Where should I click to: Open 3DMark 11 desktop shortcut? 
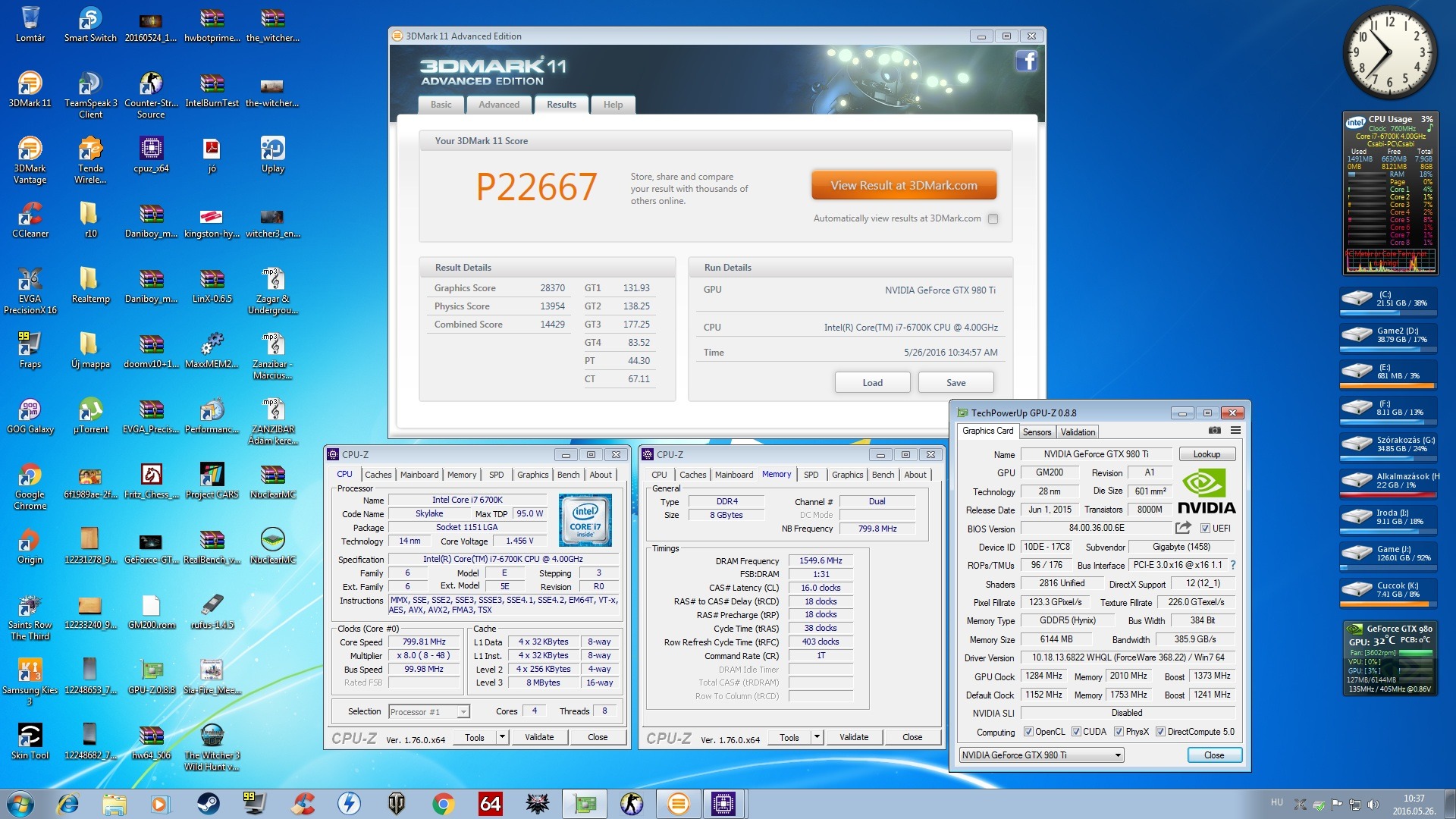30,89
